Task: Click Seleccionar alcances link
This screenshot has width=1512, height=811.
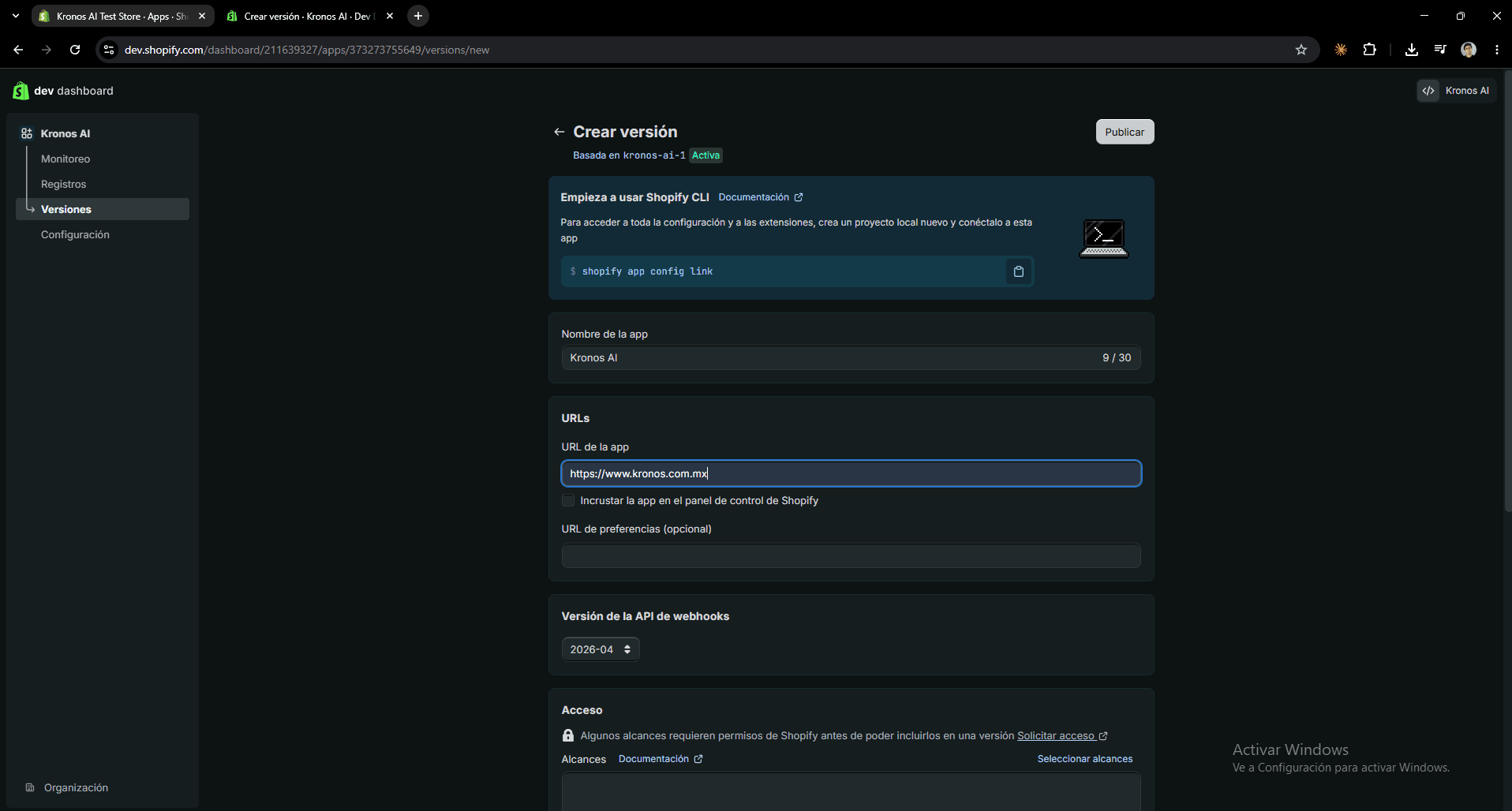Action: point(1085,759)
